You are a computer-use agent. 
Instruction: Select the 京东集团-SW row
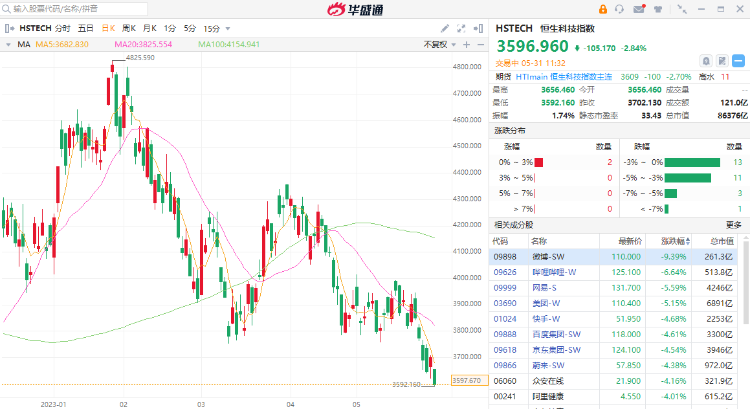[614, 350]
